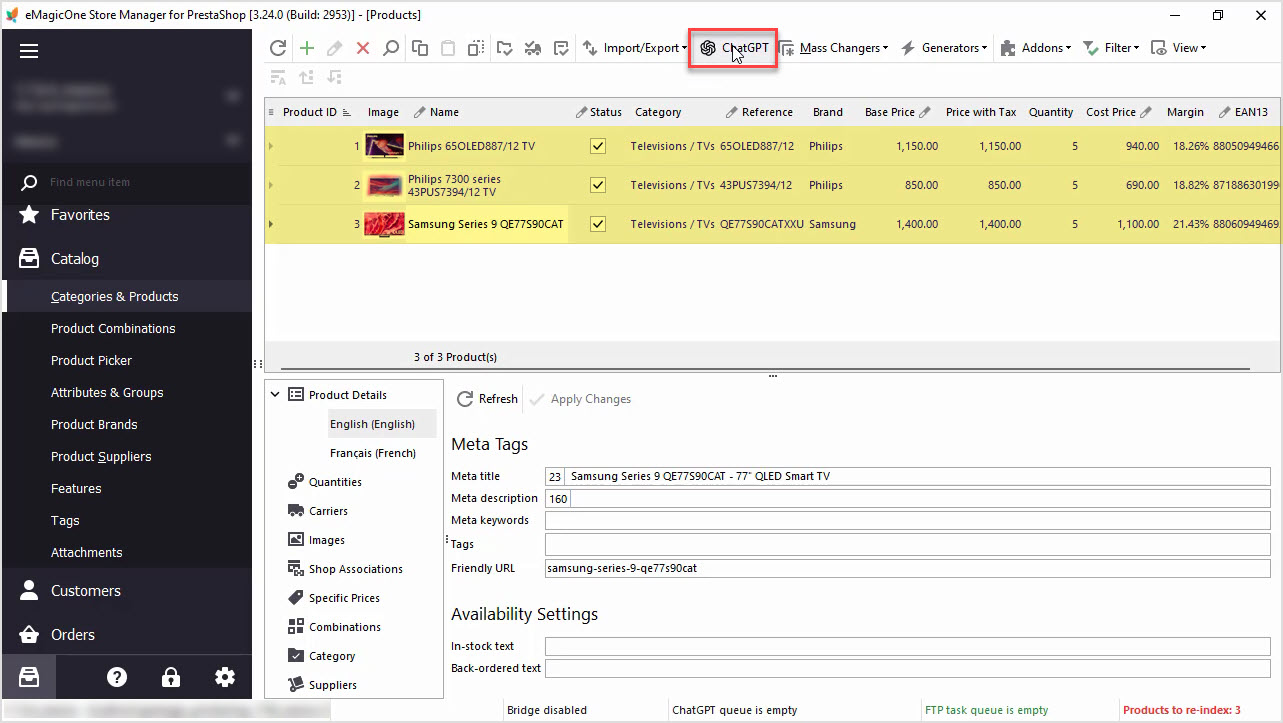Viewport: 1283px width, 723px height.
Task: Delete selected products with the red X
Action: click(363, 48)
